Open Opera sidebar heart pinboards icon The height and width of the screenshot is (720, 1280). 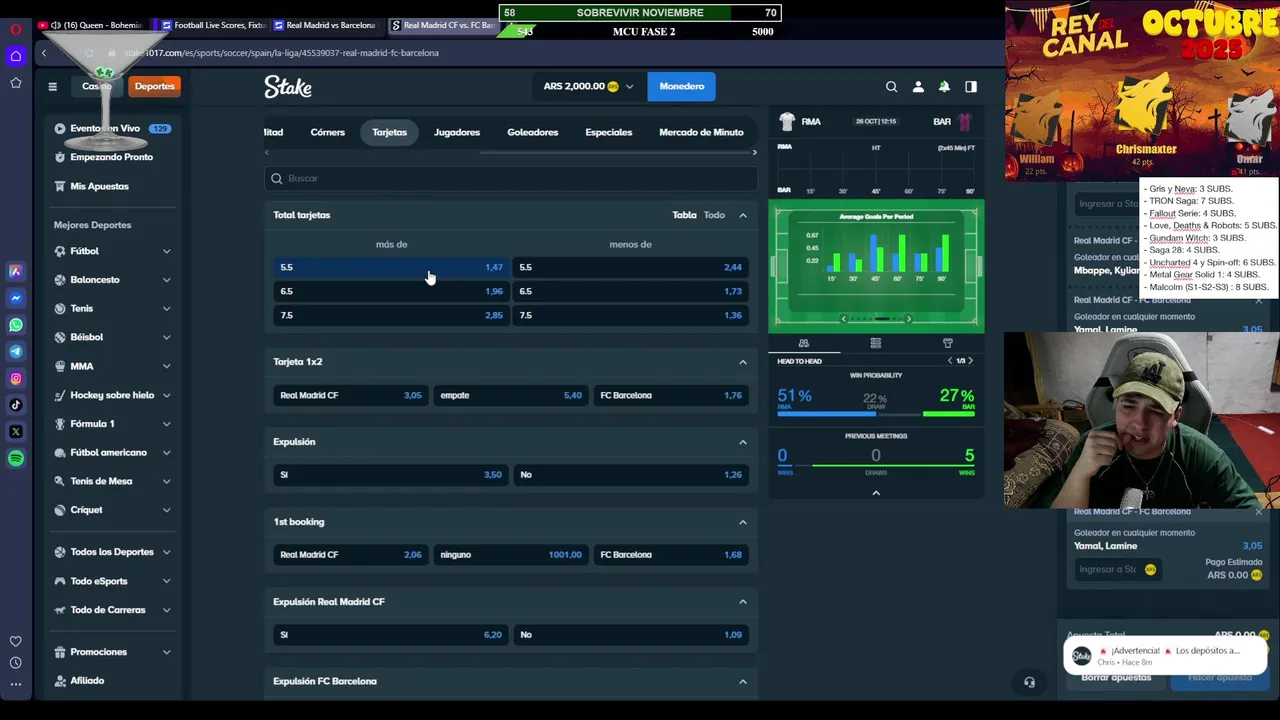click(15, 641)
